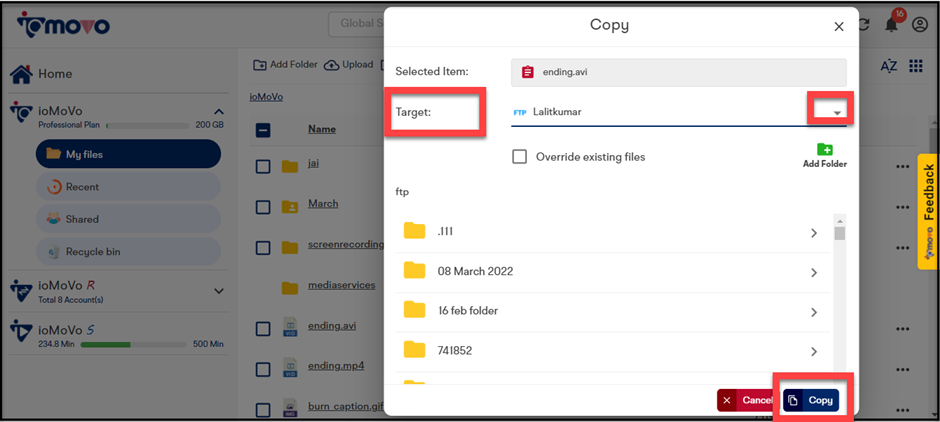Expand the .111 folder chevron
Screen dimensions: 940x422
pyautogui.click(x=814, y=233)
